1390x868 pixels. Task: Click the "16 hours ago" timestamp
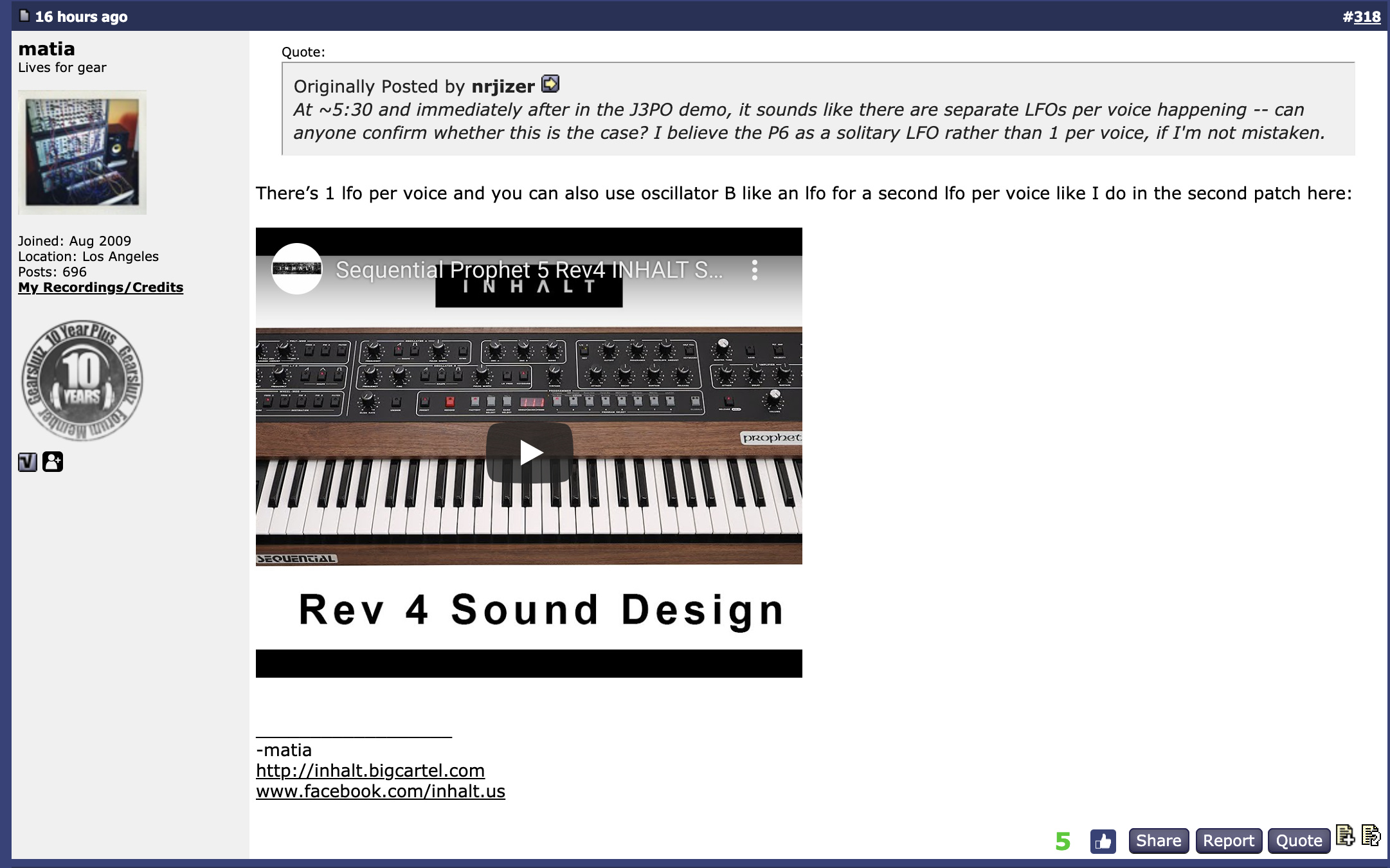(x=81, y=17)
